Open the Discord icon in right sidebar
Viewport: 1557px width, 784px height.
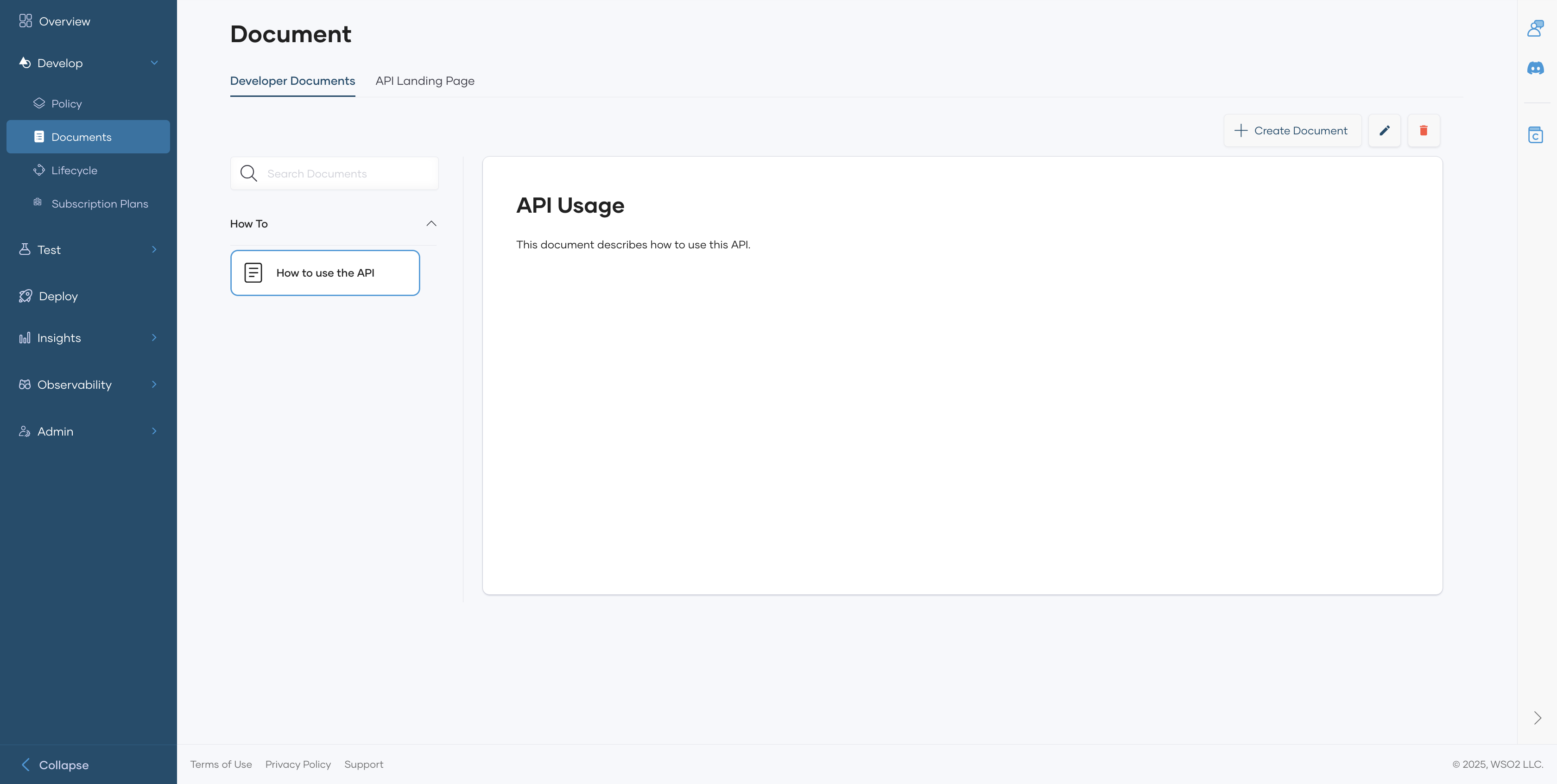1535,68
